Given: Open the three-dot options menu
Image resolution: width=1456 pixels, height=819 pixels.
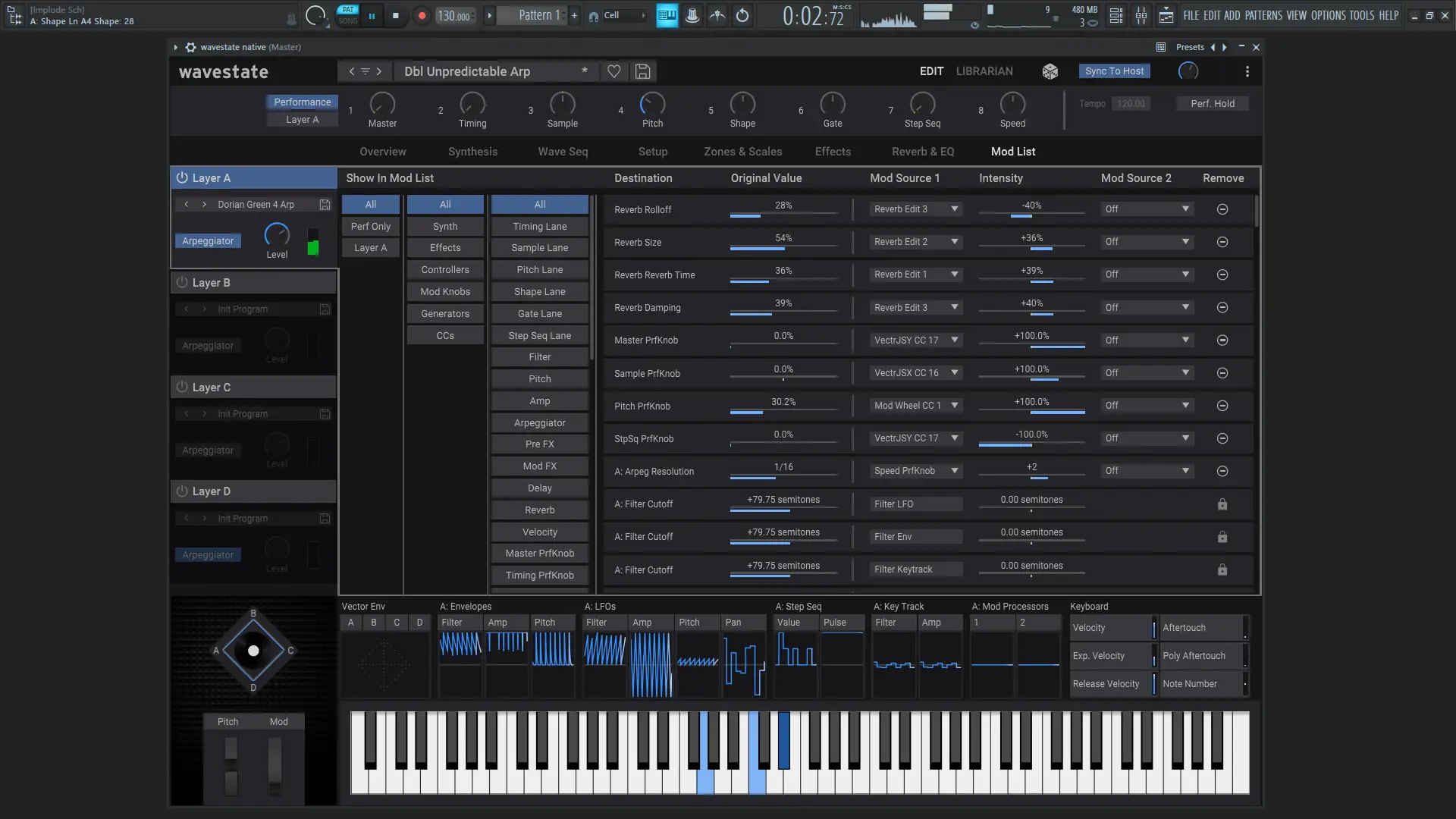Looking at the screenshot, I should coord(1247,71).
